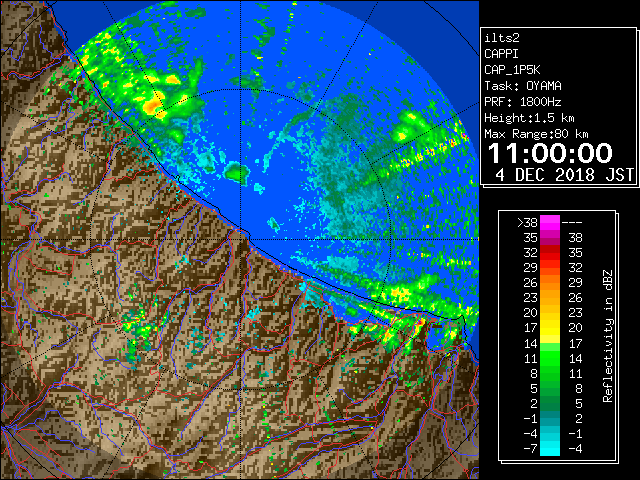Click the 'Height:1.5 km' line
Screen dimensions: 640x480
point(529,118)
